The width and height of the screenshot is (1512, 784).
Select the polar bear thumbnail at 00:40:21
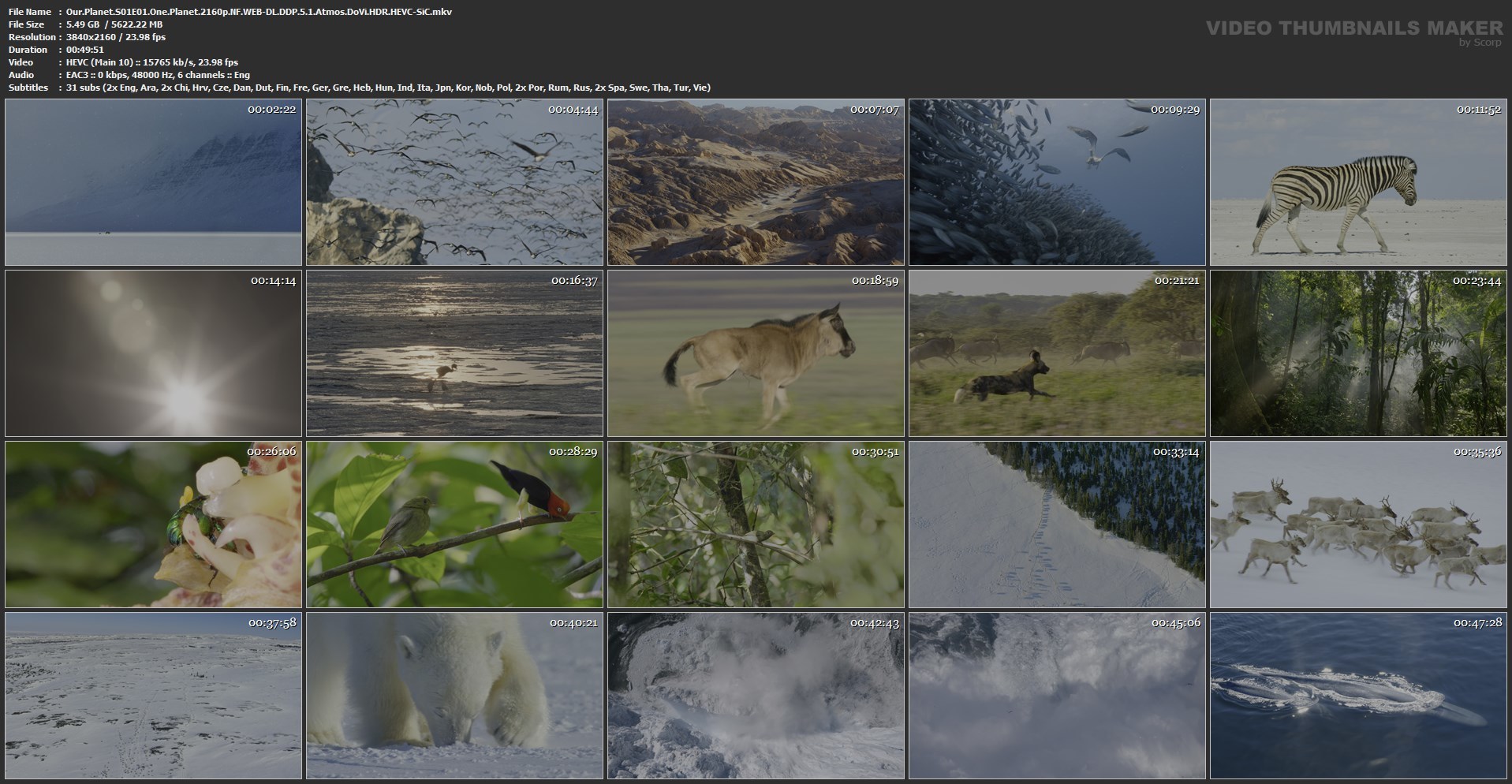coord(454,696)
